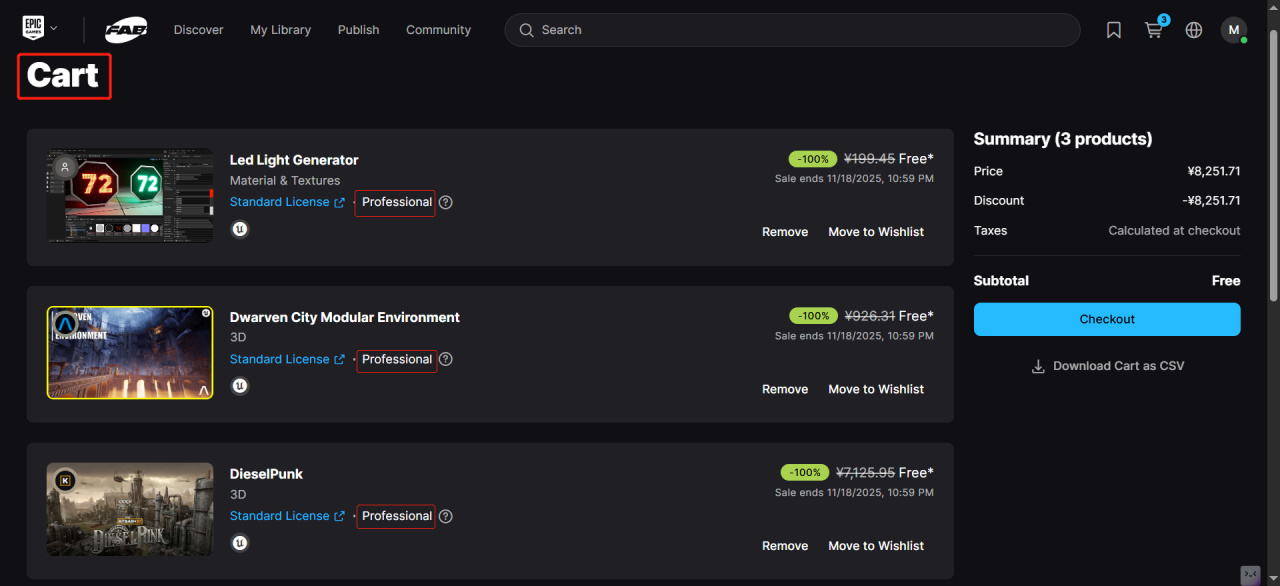Open the wishlist bookmark icon
The height and width of the screenshot is (586, 1280).
1114,30
